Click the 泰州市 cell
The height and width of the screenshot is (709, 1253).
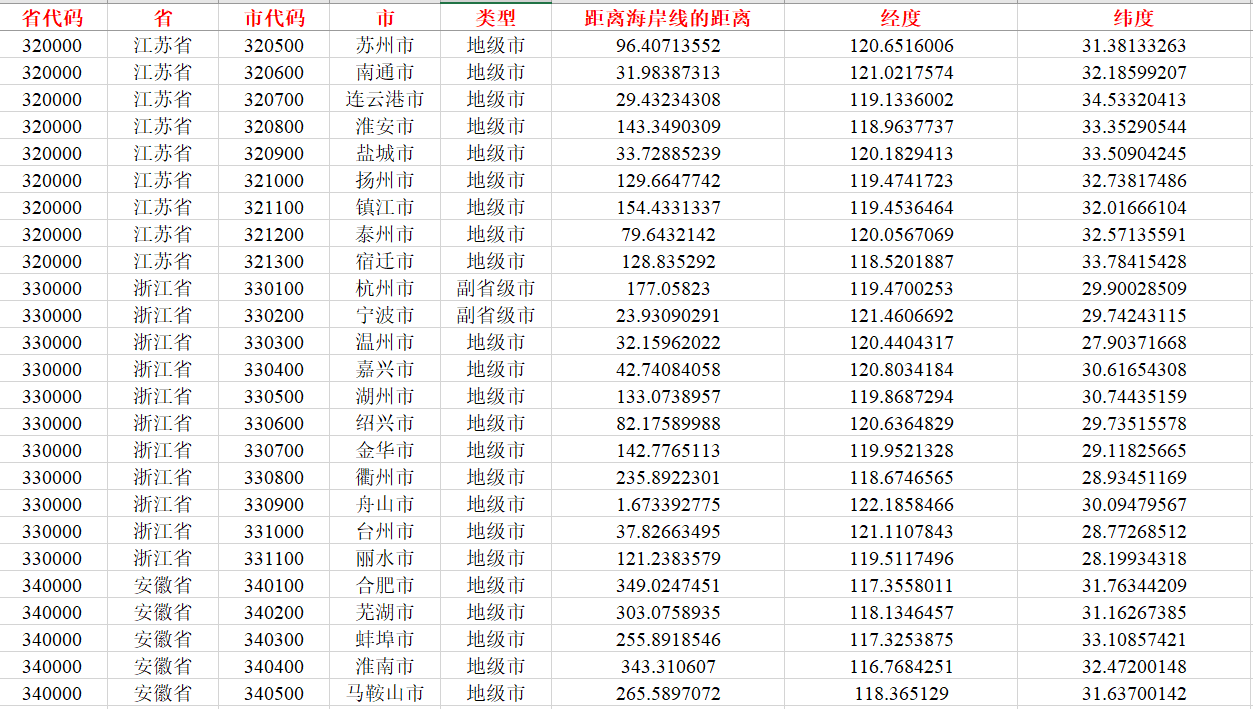tap(385, 234)
